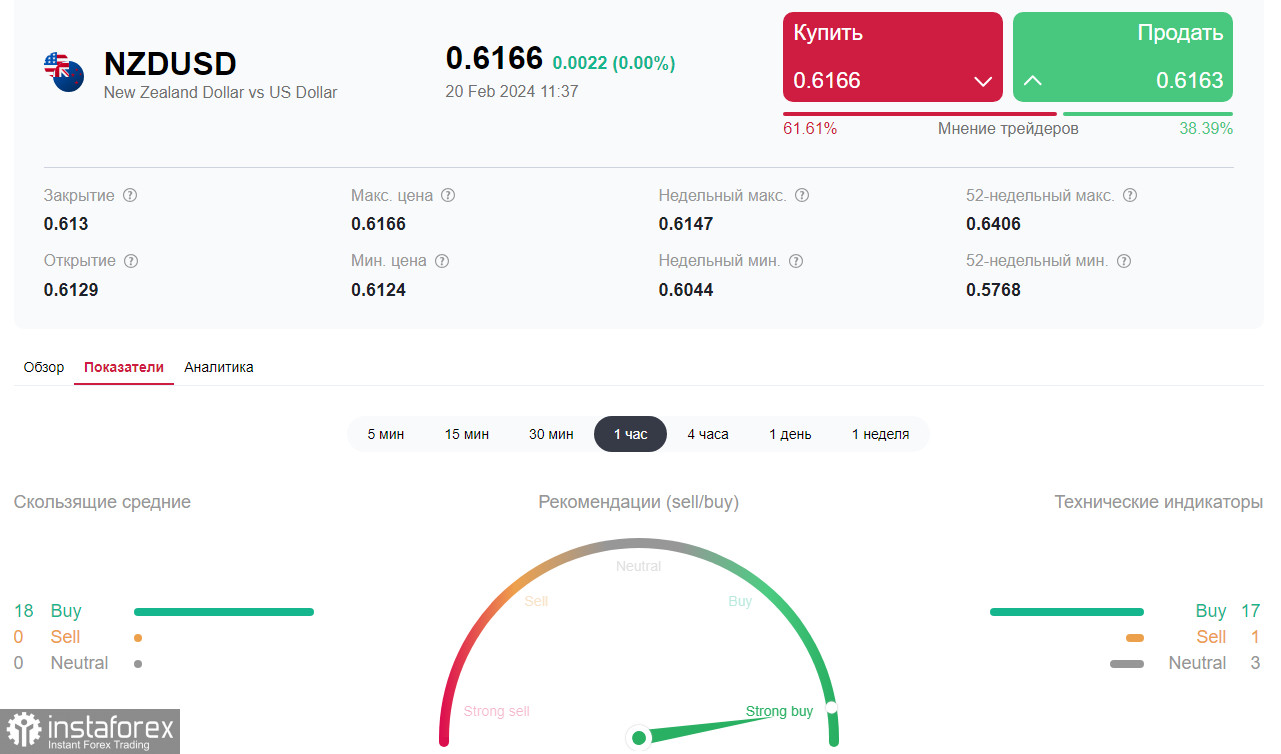Viewport: 1281px width, 754px height.
Task: Click the technical indicators Neutral bar
Action: [x=1127, y=664]
